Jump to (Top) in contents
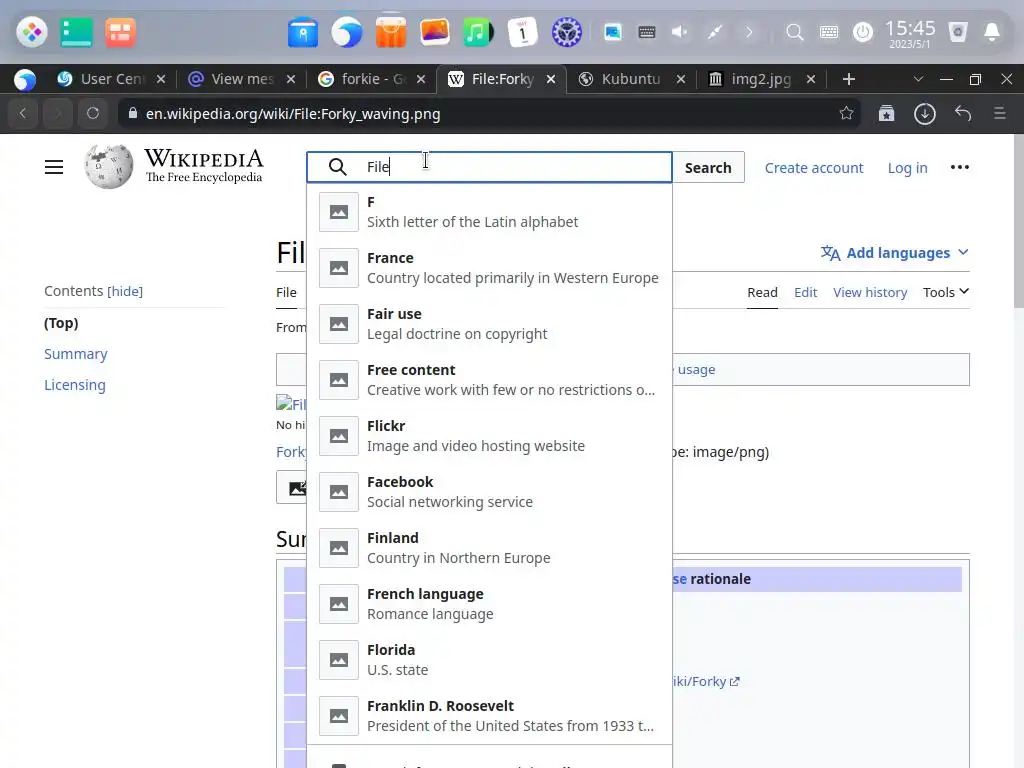Viewport: 1024px width, 768px height. click(61, 323)
